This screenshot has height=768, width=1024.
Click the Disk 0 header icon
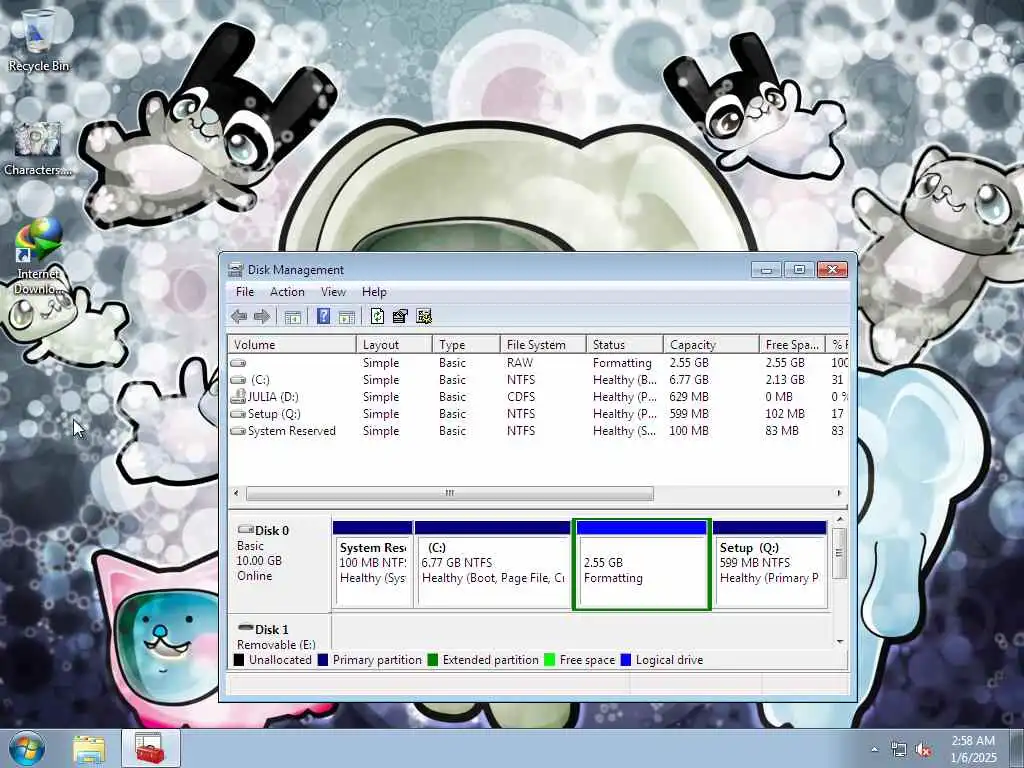tap(246, 530)
